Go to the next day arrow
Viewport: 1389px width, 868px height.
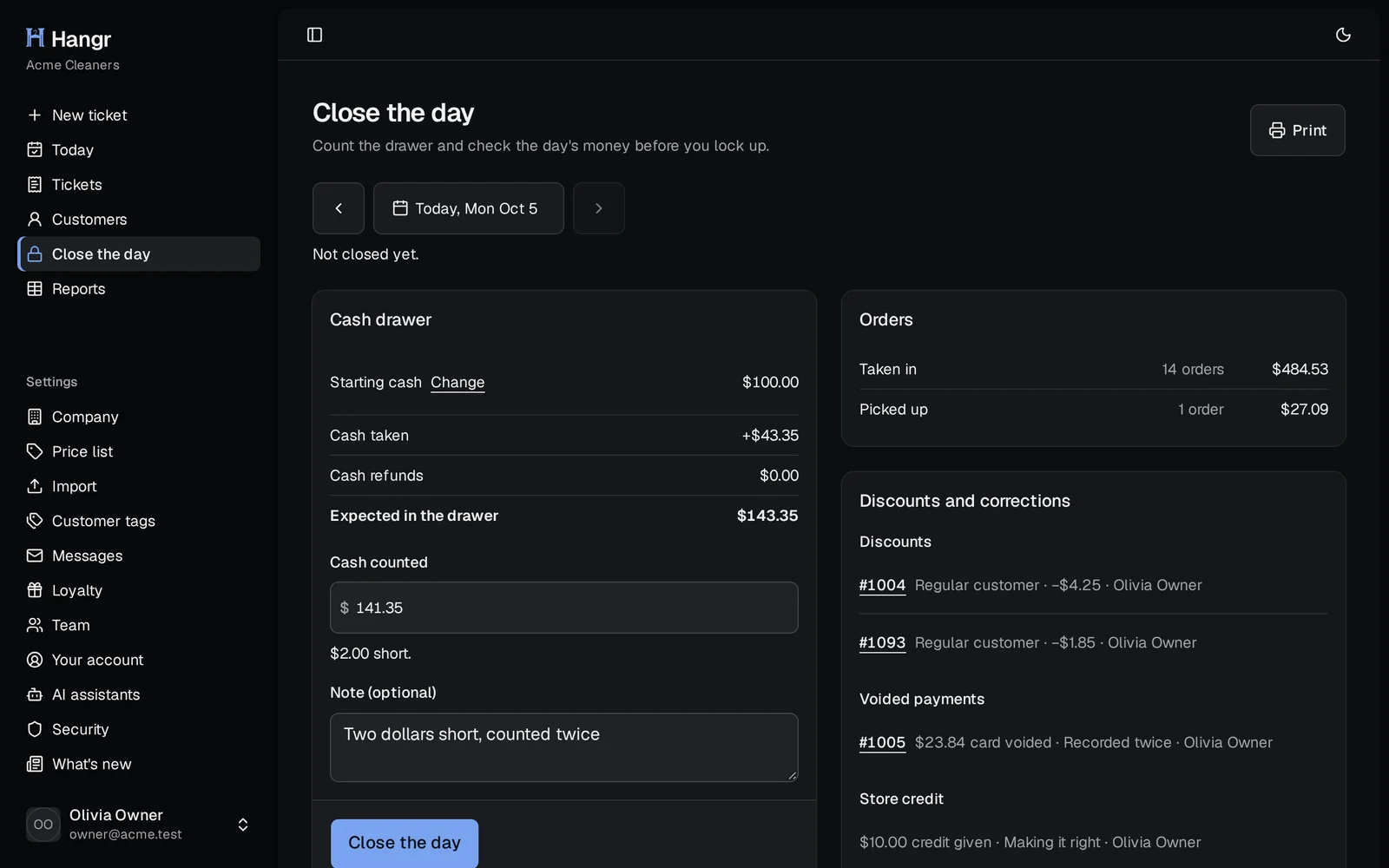pos(598,208)
